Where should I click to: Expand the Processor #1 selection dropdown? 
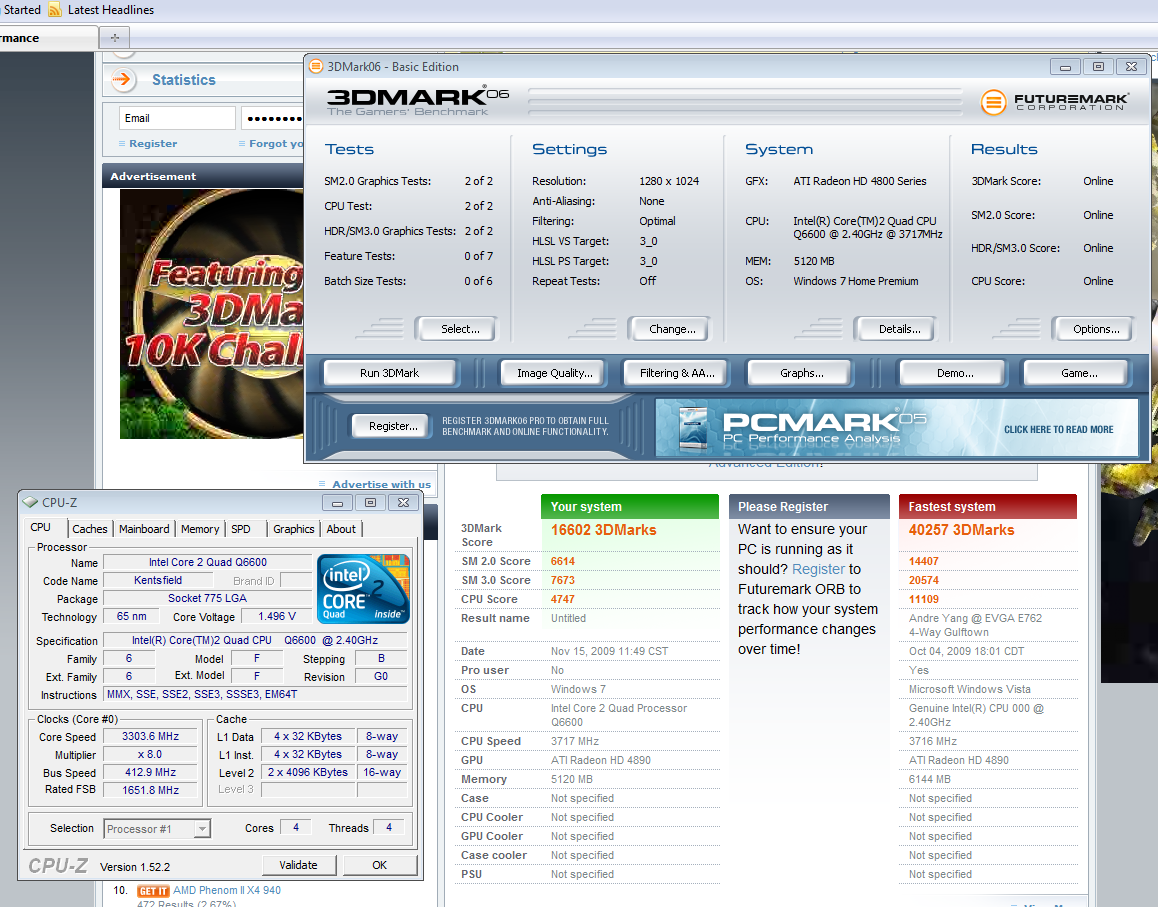(202, 829)
